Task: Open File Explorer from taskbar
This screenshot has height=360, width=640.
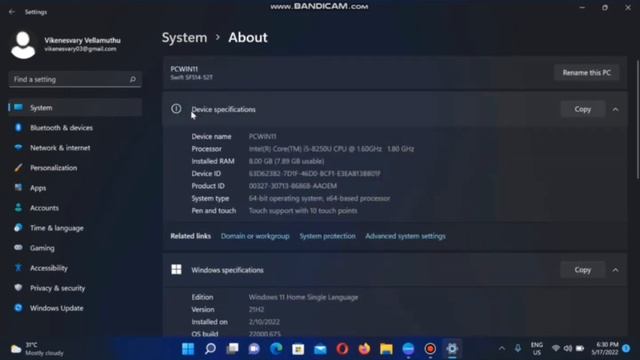Action: pyautogui.click(x=386, y=349)
